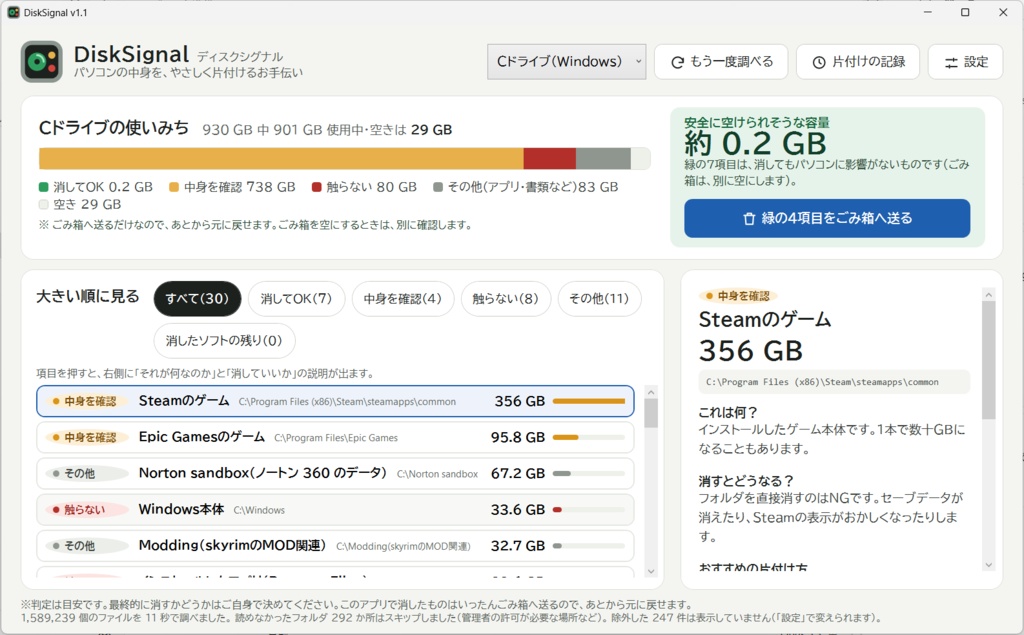Click the list scrollbar down arrow
Viewport: 1024px width, 635px height.
click(650, 572)
